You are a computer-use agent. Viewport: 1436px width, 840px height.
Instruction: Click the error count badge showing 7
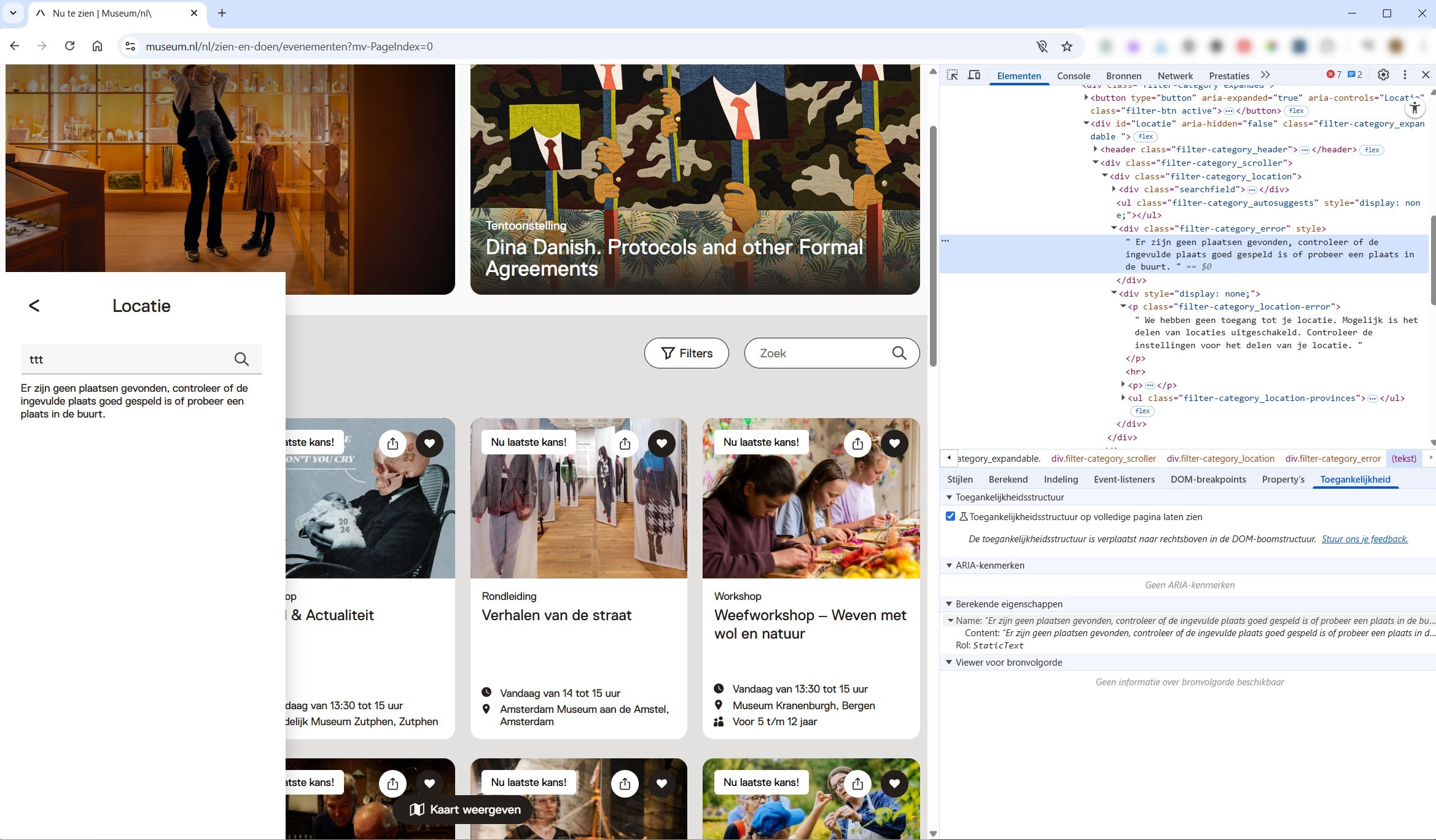tap(1334, 75)
